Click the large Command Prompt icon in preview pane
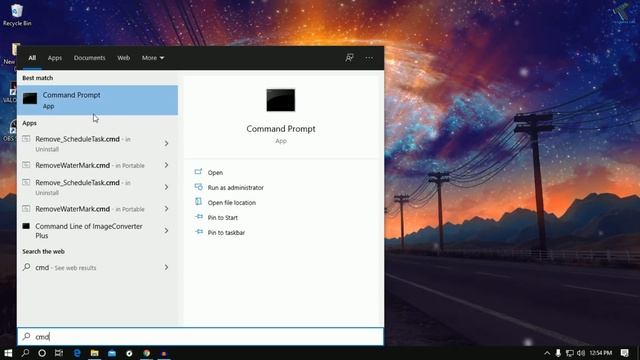This screenshot has height=360, width=640. coord(281,100)
